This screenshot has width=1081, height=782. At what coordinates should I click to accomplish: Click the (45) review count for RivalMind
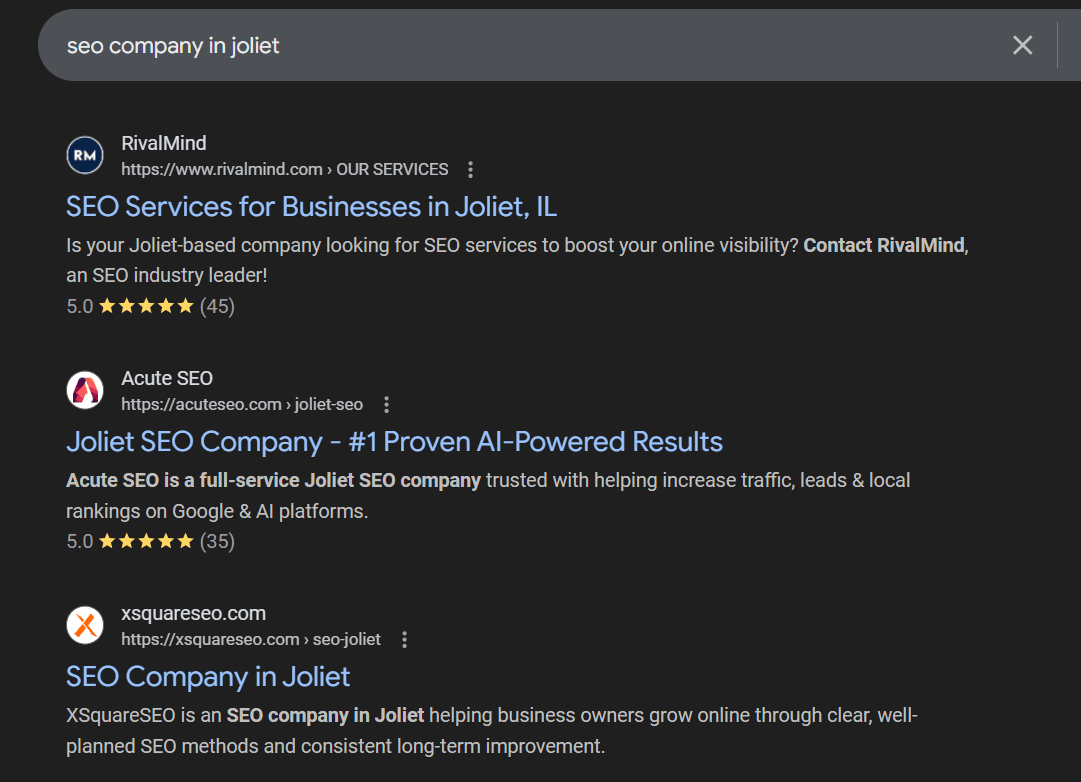point(219,306)
